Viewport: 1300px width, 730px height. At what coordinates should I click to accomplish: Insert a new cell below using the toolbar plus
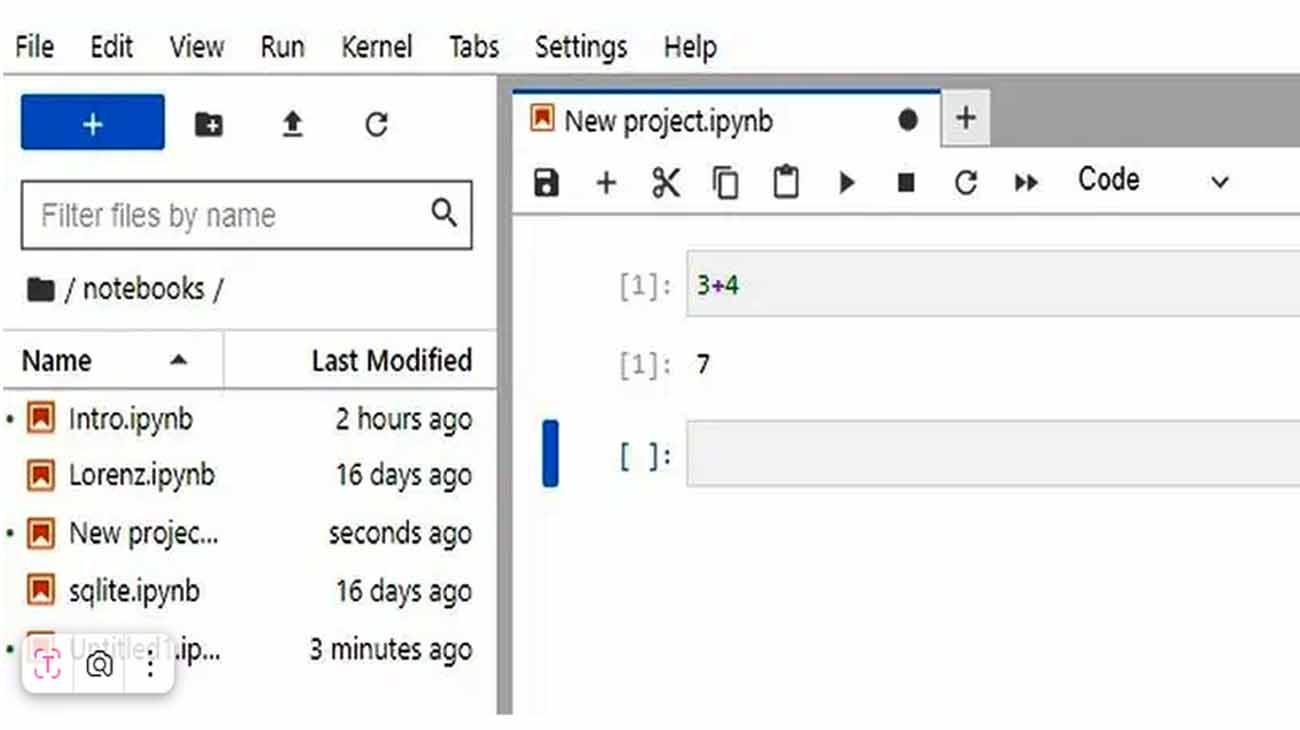tap(606, 182)
